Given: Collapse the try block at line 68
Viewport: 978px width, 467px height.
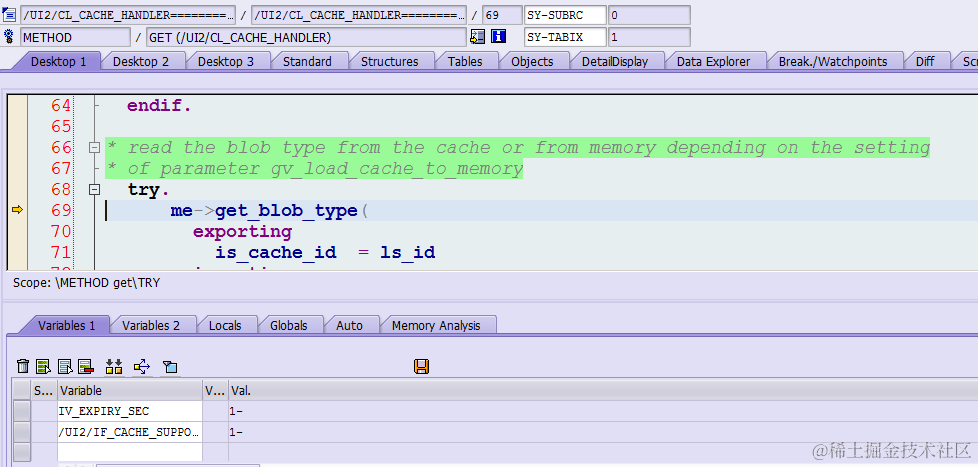Looking at the screenshot, I should click(95, 190).
